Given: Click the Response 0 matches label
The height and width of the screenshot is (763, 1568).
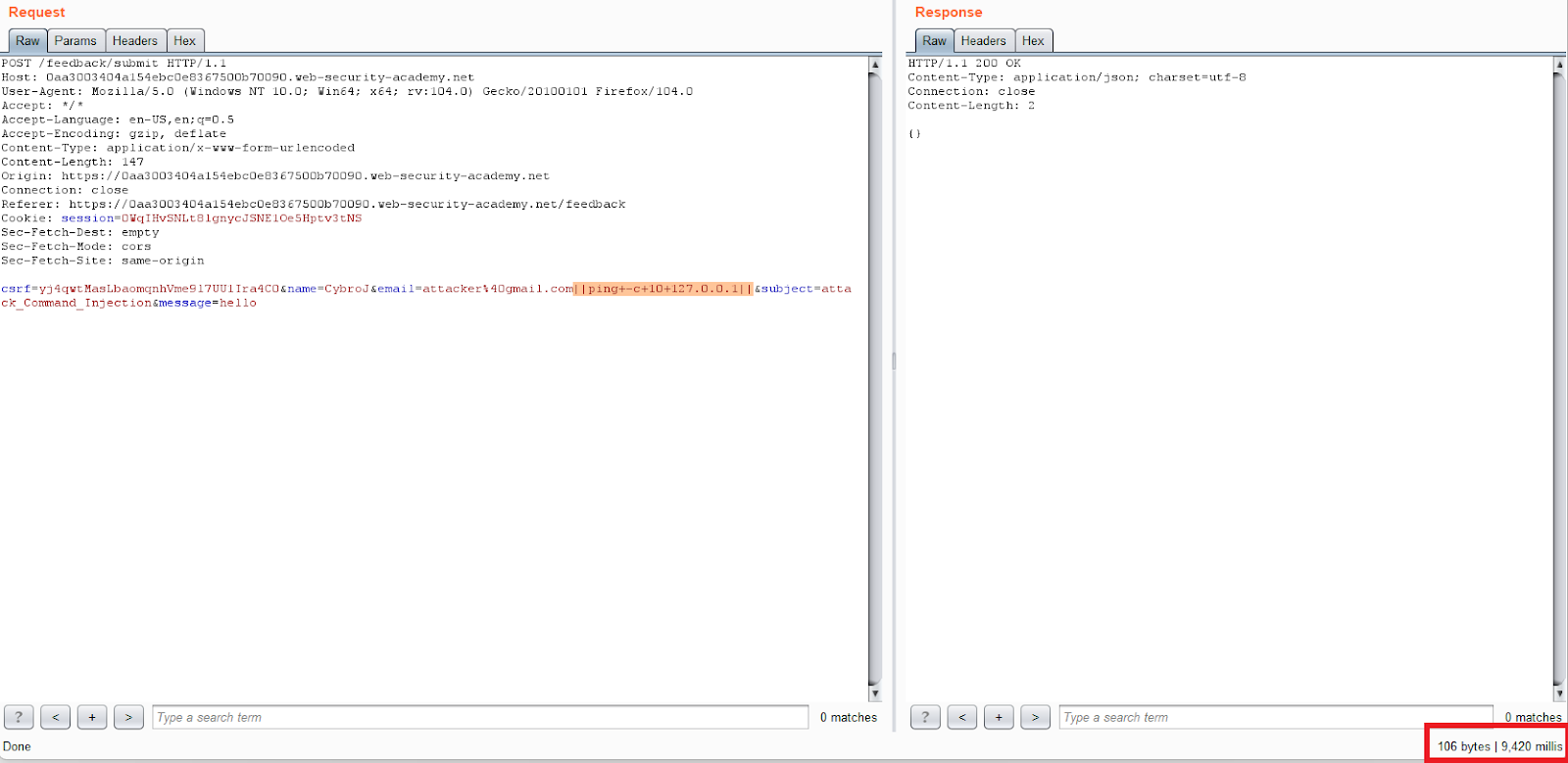Looking at the screenshot, I should point(1534,717).
